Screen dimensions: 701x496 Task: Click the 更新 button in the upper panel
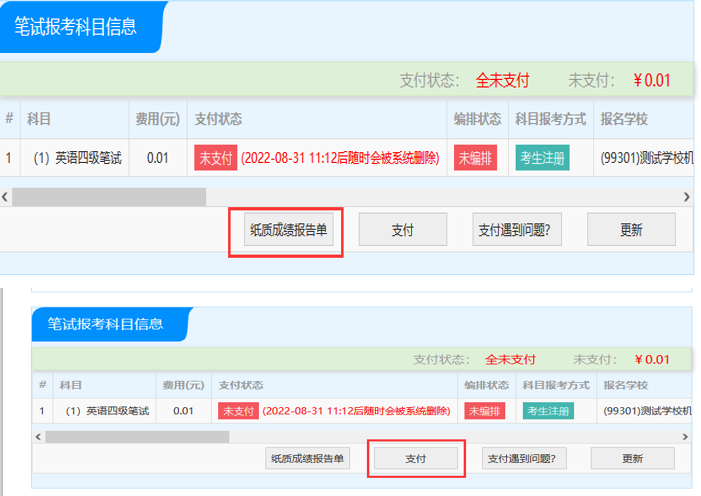click(631, 230)
